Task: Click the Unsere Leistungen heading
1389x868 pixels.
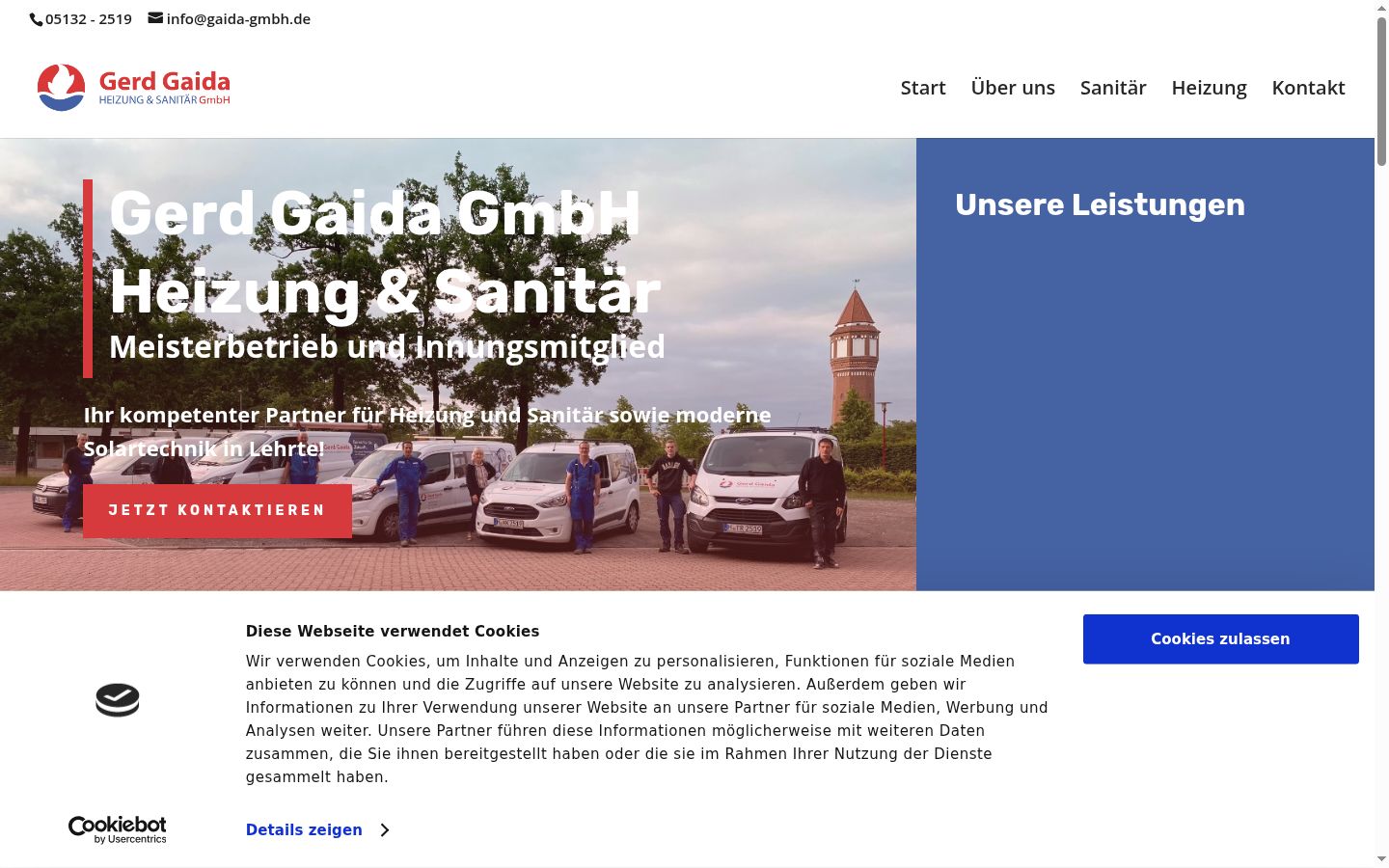Action: (x=1100, y=204)
